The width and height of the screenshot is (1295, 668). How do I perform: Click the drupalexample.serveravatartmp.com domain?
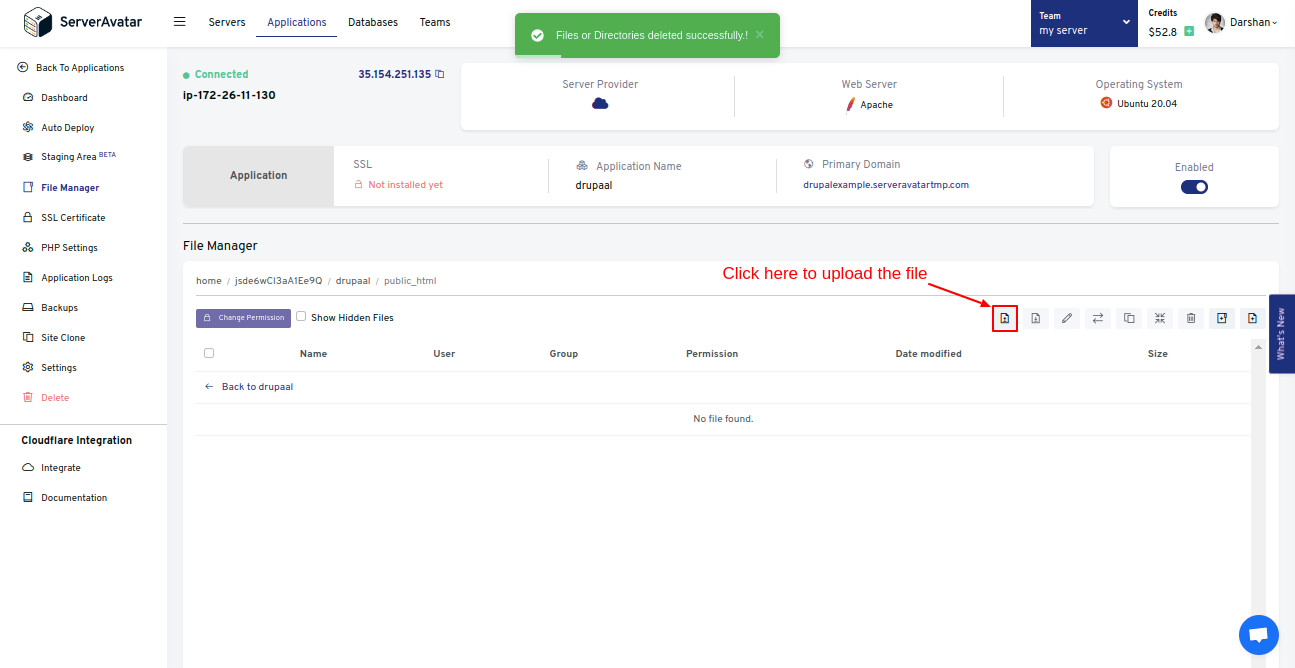pyautogui.click(x=886, y=185)
